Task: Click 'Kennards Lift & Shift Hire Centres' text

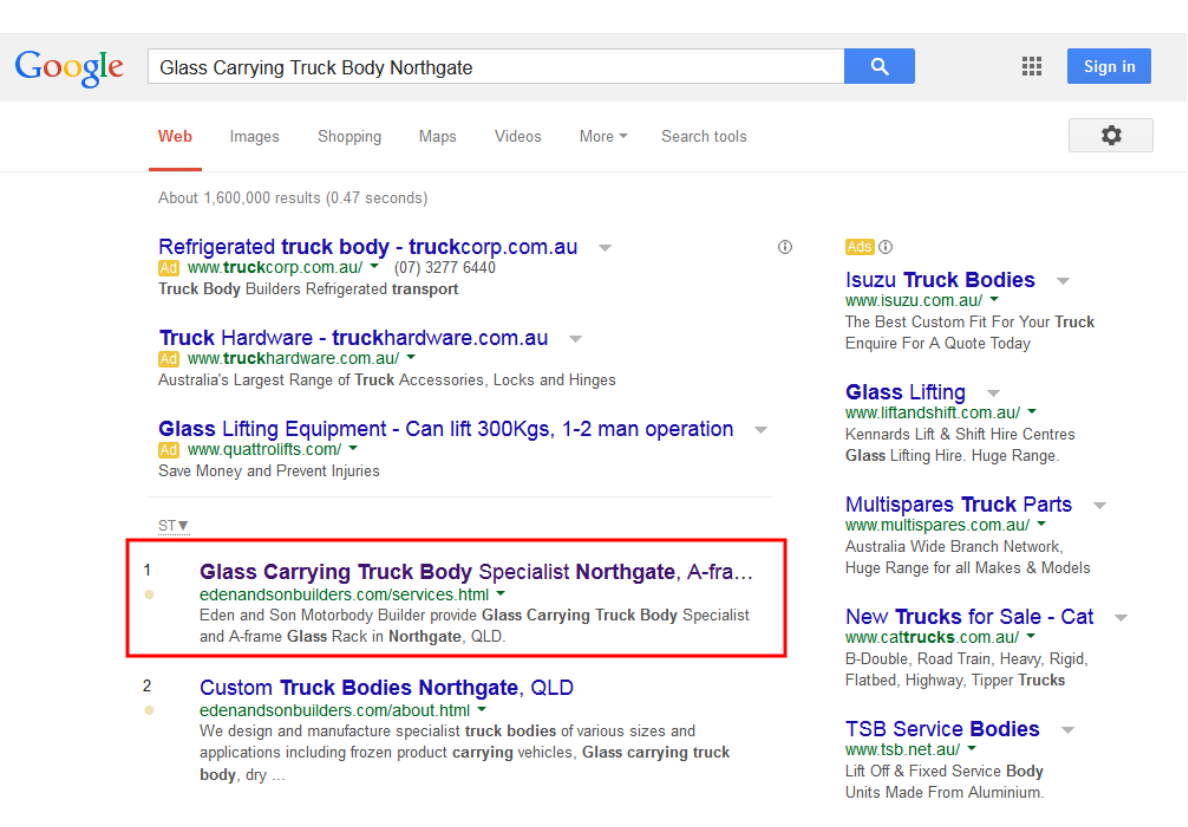Action: tap(960, 434)
